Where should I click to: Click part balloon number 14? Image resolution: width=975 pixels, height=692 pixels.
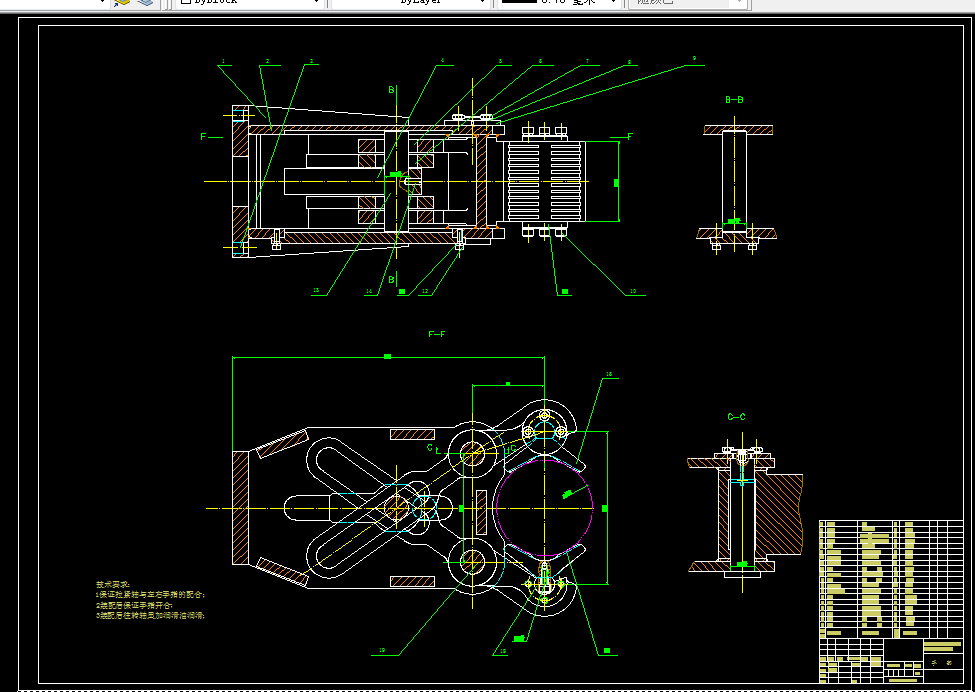[369, 291]
